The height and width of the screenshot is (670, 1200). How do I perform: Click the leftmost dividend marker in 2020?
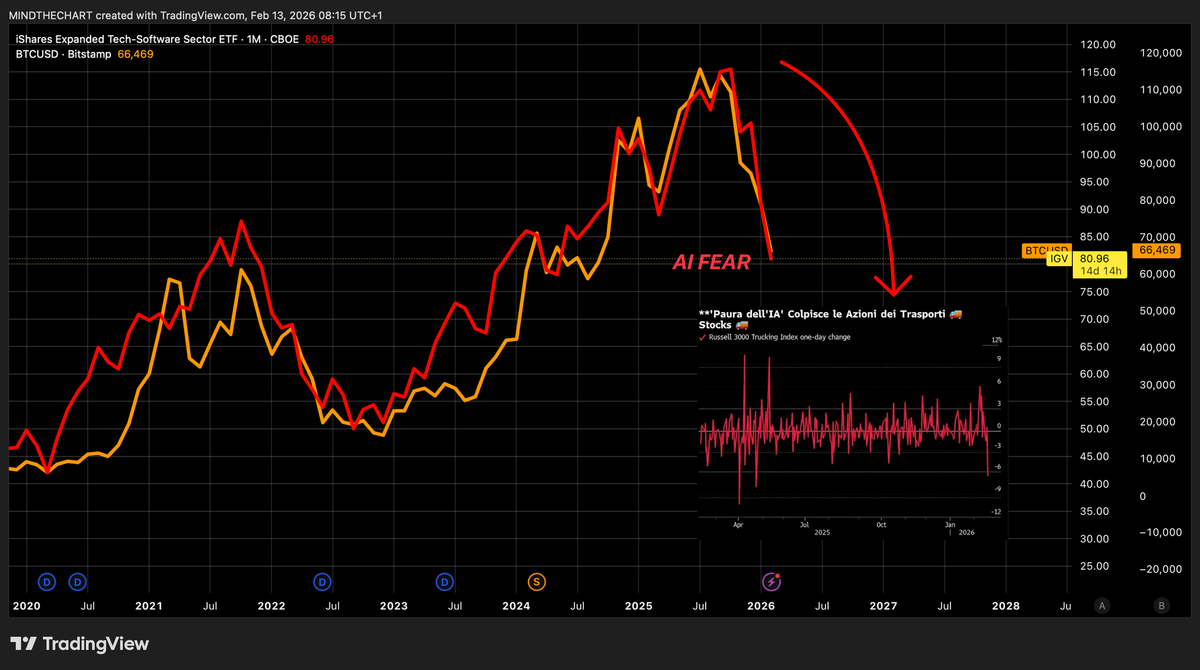[46, 581]
